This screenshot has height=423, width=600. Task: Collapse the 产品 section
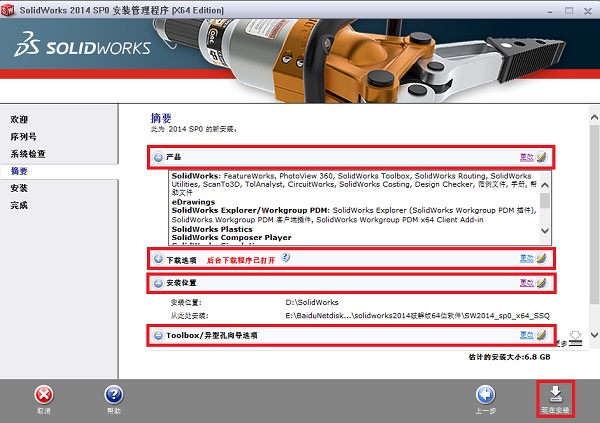click(158, 157)
